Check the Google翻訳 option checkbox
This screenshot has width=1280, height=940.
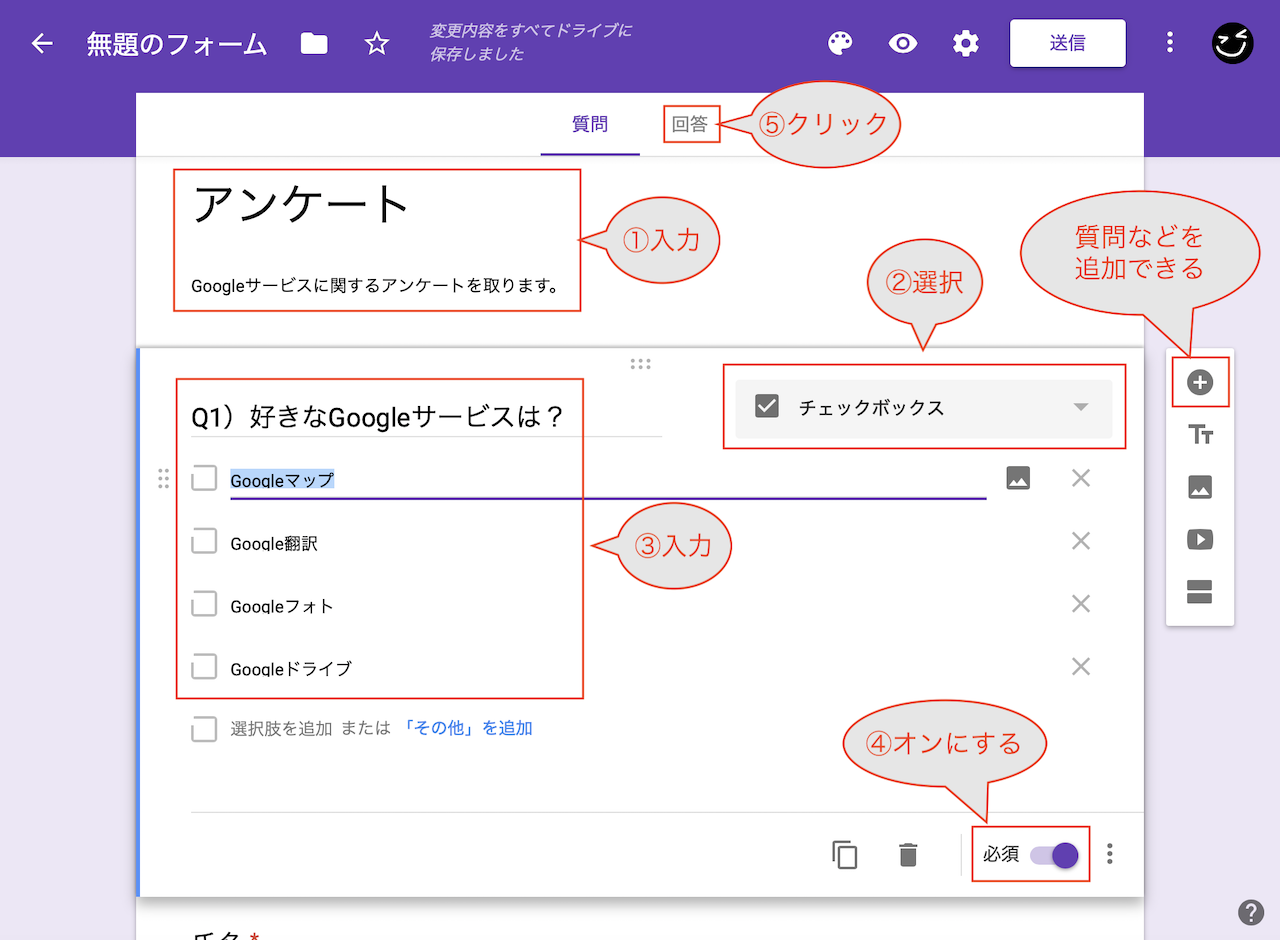coord(204,542)
